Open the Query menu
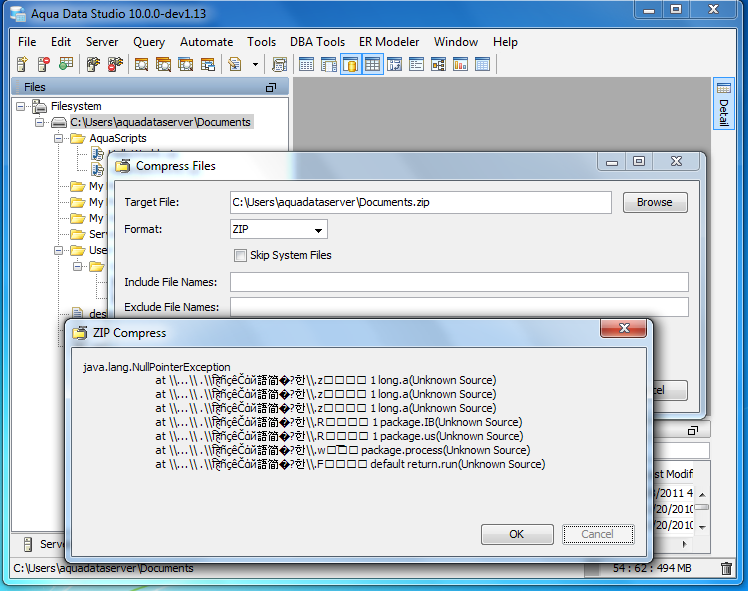The height and width of the screenshot is (591, 748). [149, 42]
